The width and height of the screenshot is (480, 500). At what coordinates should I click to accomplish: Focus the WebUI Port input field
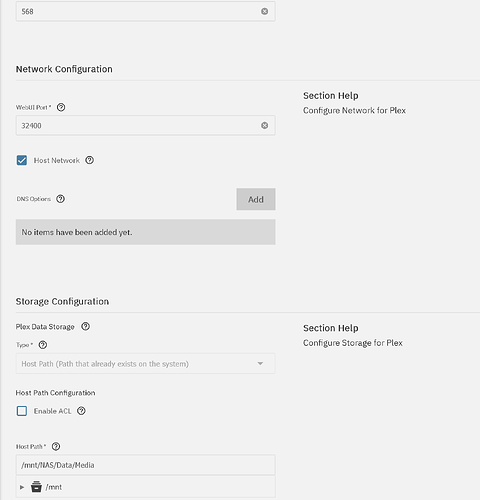click(145, 125)
